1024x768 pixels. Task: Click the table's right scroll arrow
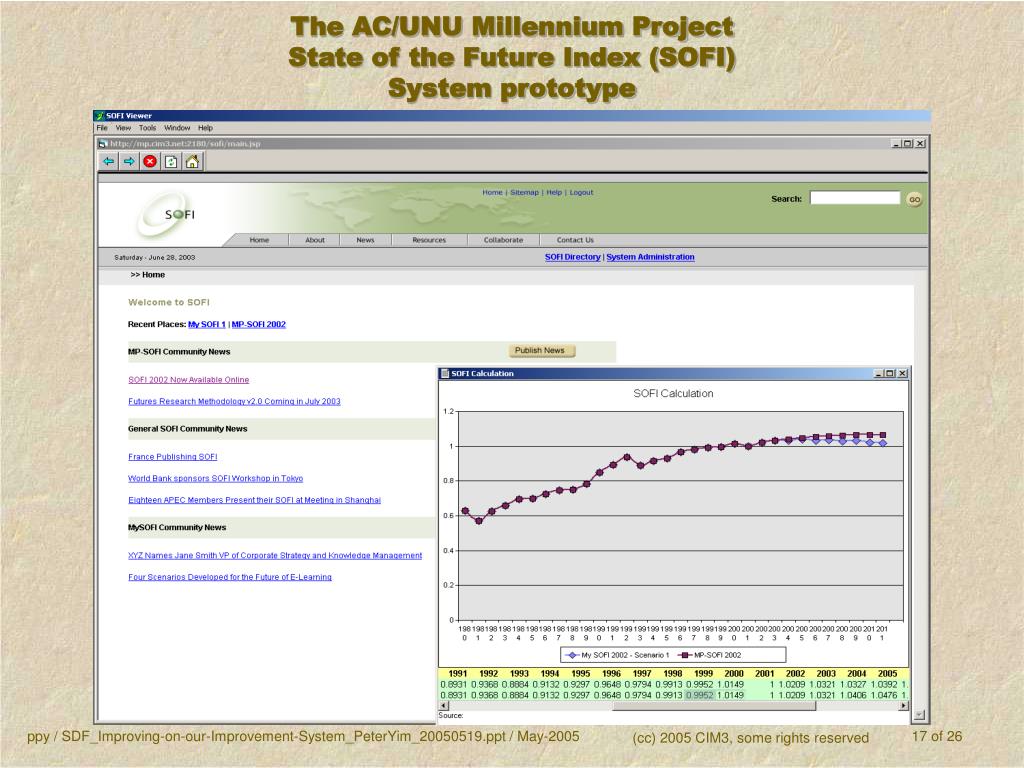tap(904, 706)
